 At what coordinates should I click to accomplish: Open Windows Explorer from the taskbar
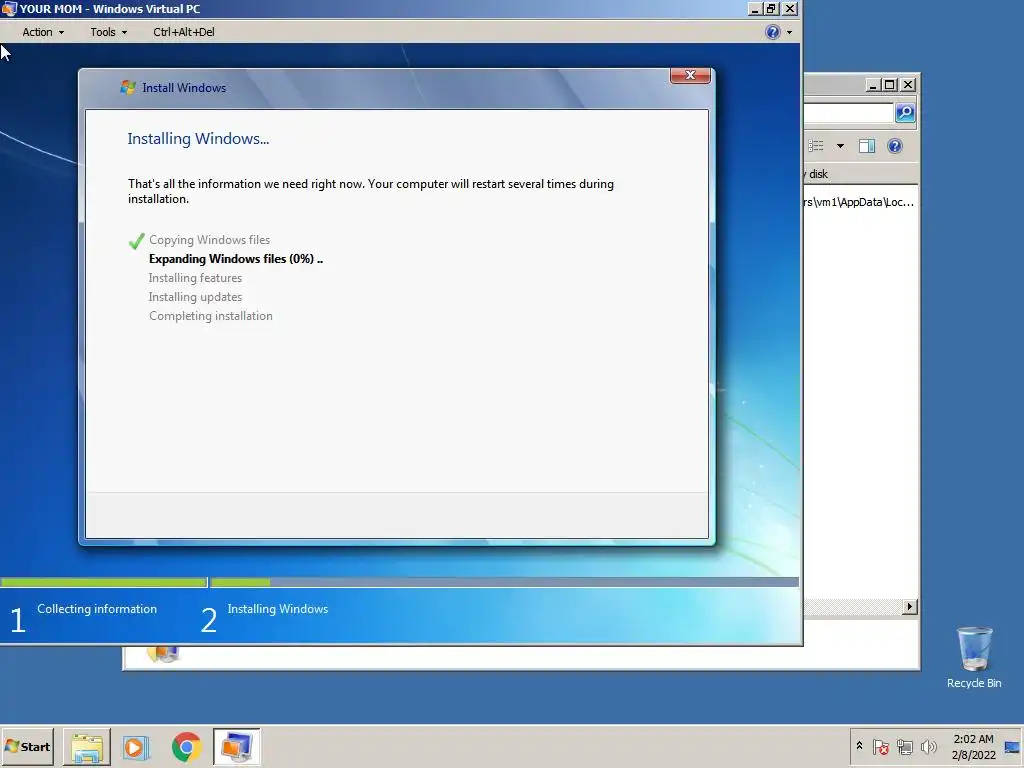click(87, 747)
